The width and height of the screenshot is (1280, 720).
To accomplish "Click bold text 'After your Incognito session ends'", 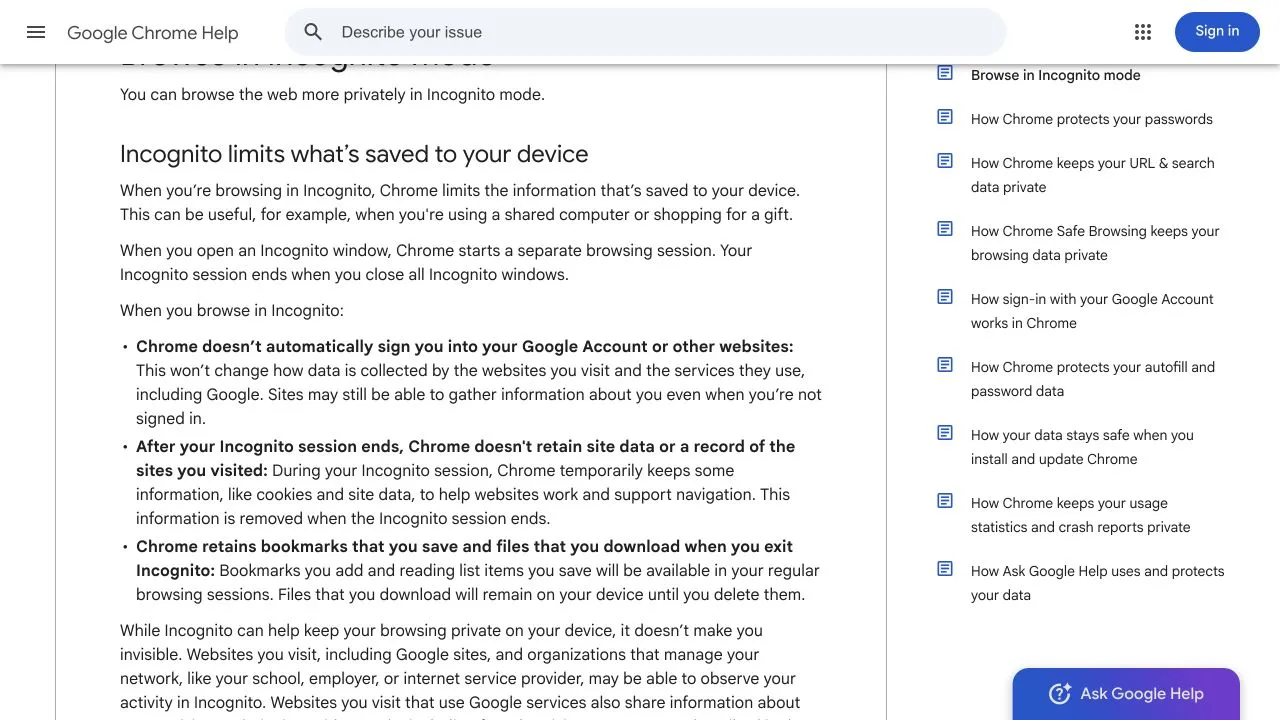I will [x=465, y=459].
